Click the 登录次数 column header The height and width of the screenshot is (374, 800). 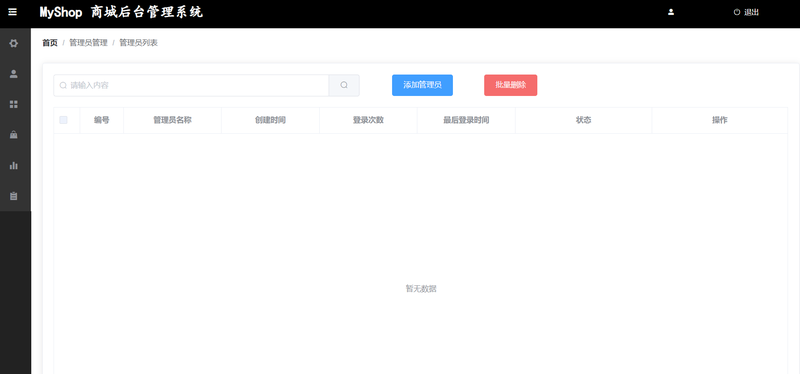[368, 120]
